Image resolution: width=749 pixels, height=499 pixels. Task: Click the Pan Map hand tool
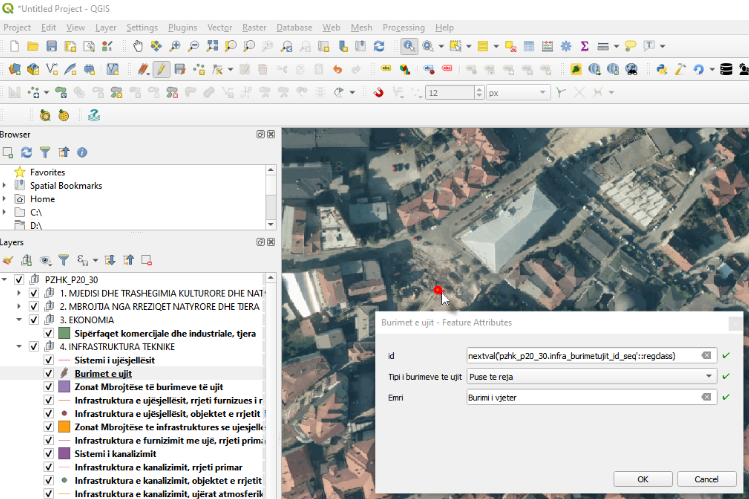click(x=137, y=46)
